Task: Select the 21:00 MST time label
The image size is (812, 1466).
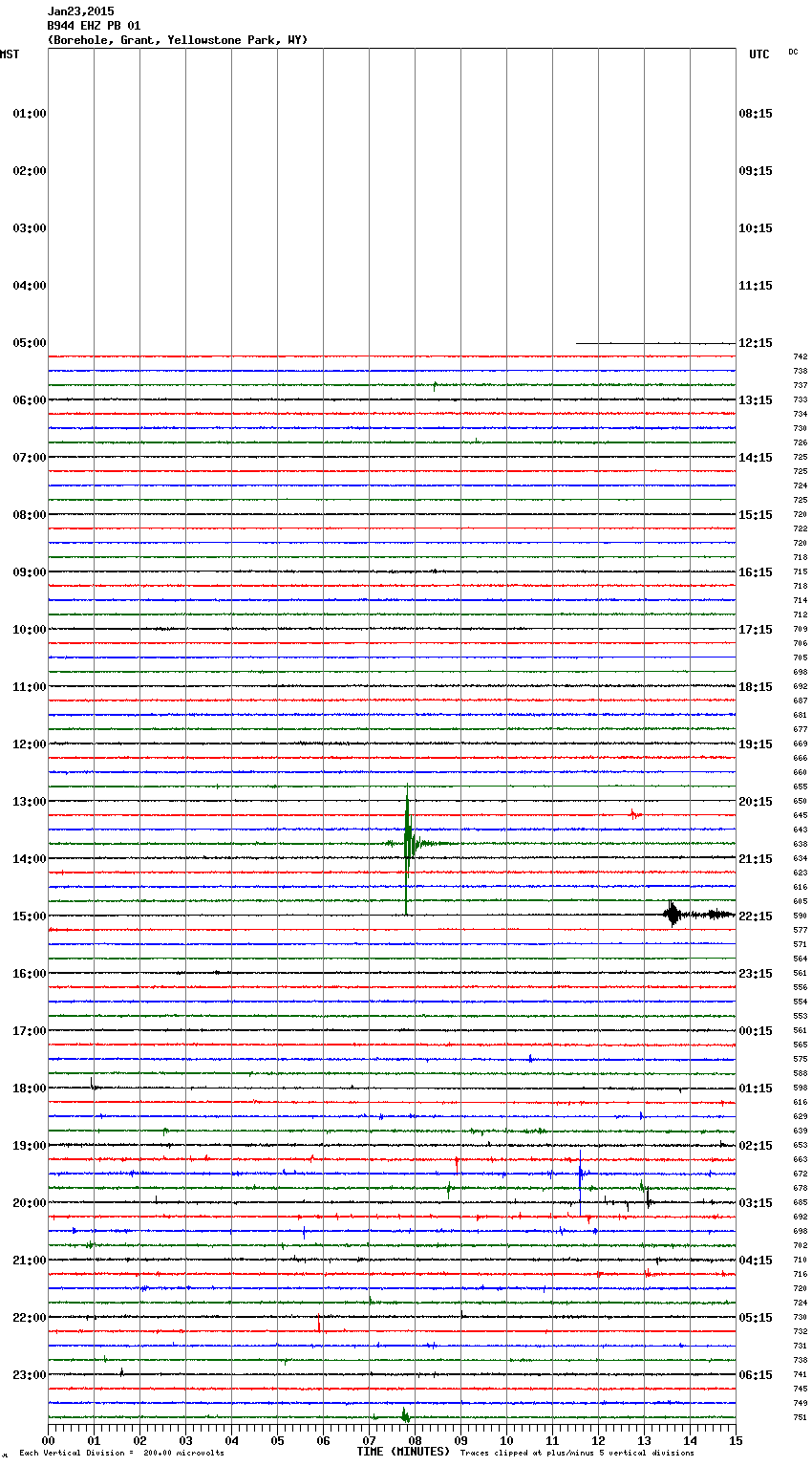Action: tap(30, 1261)
